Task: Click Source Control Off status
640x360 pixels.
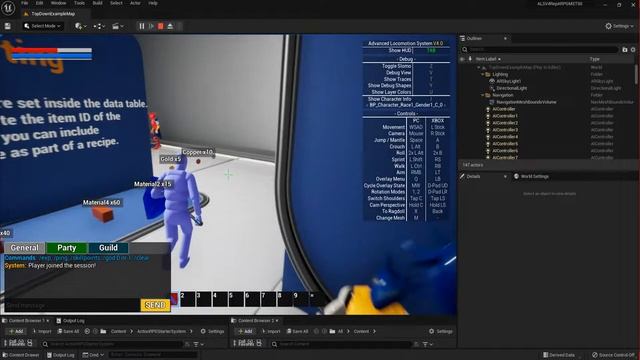Action: [613, 355]
